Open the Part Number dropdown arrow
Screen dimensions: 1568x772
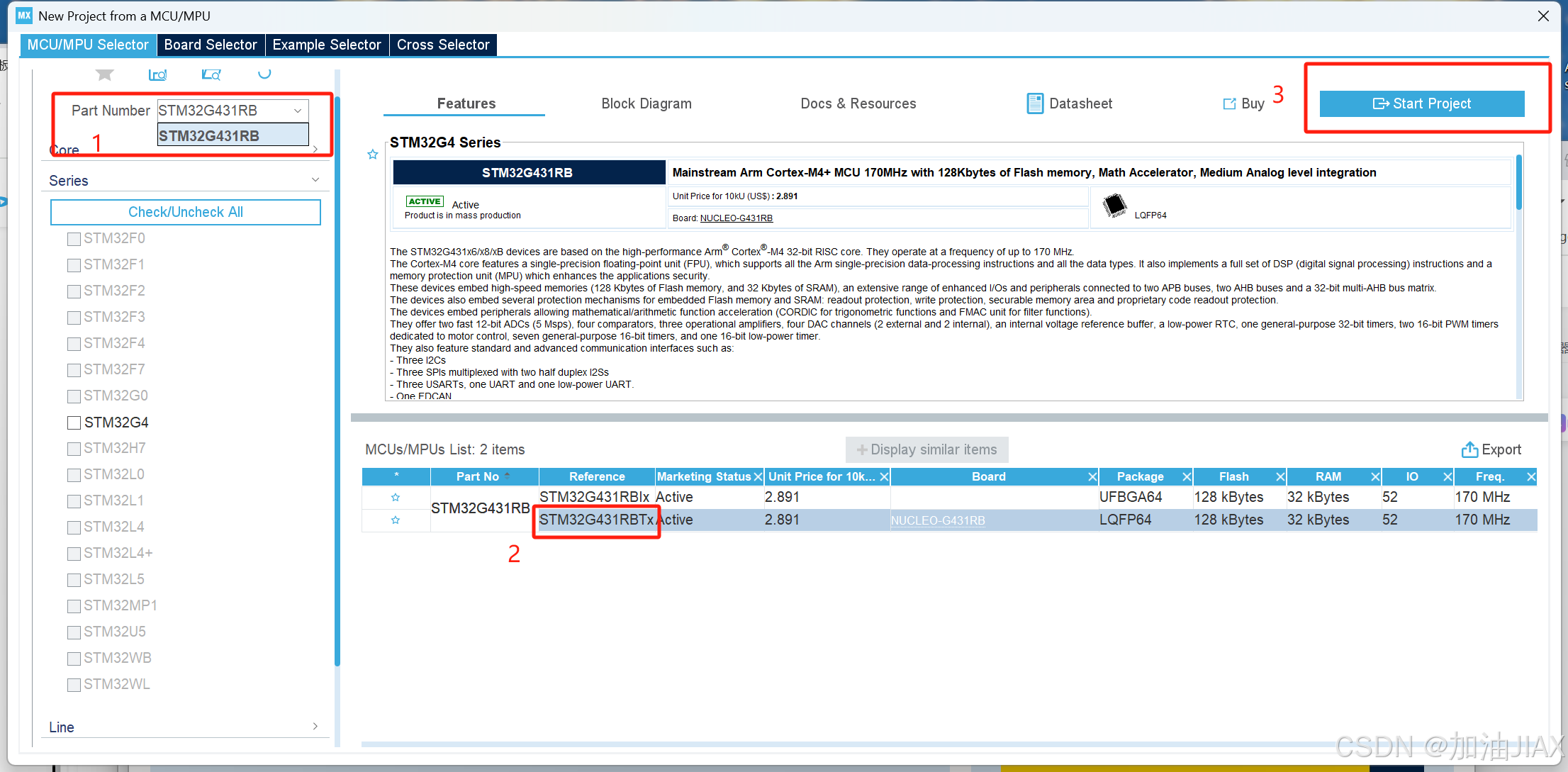point(298,111)
